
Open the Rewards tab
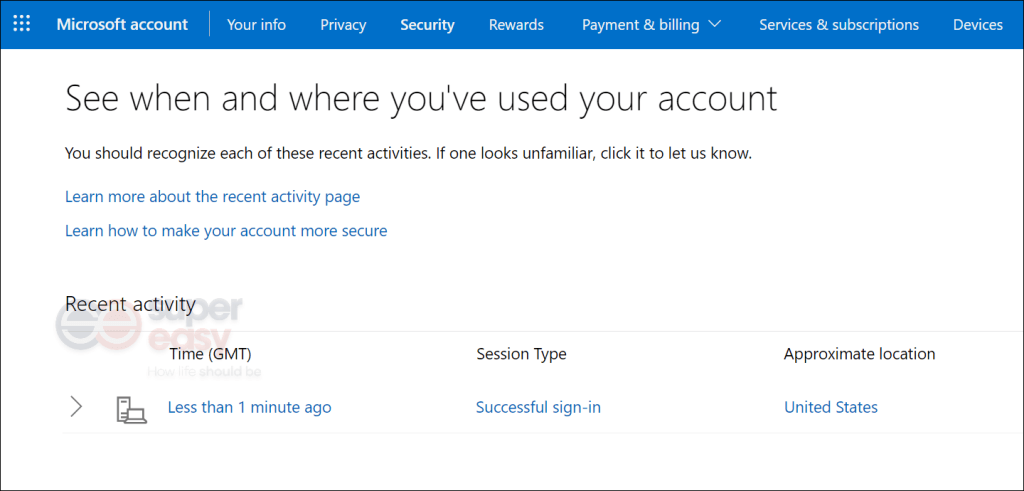coord(516,25)
